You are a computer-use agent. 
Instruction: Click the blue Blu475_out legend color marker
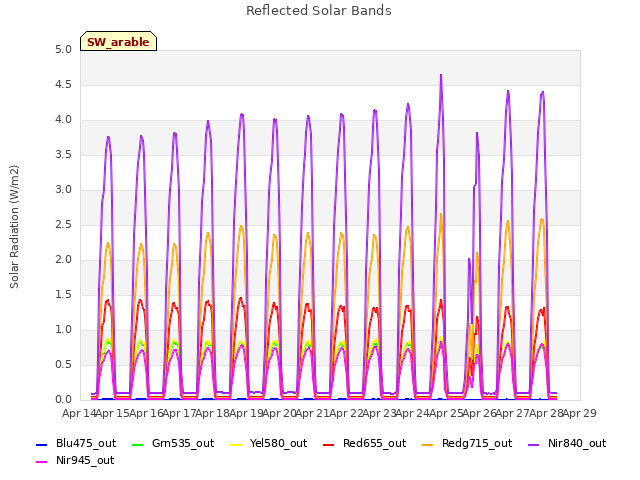pos(42,444)
